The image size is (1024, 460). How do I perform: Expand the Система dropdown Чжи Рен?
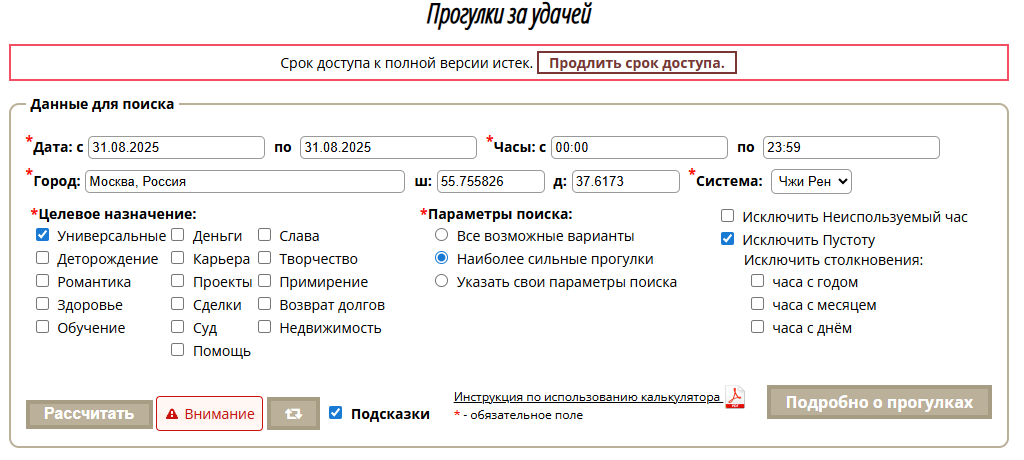pos(811,181)
